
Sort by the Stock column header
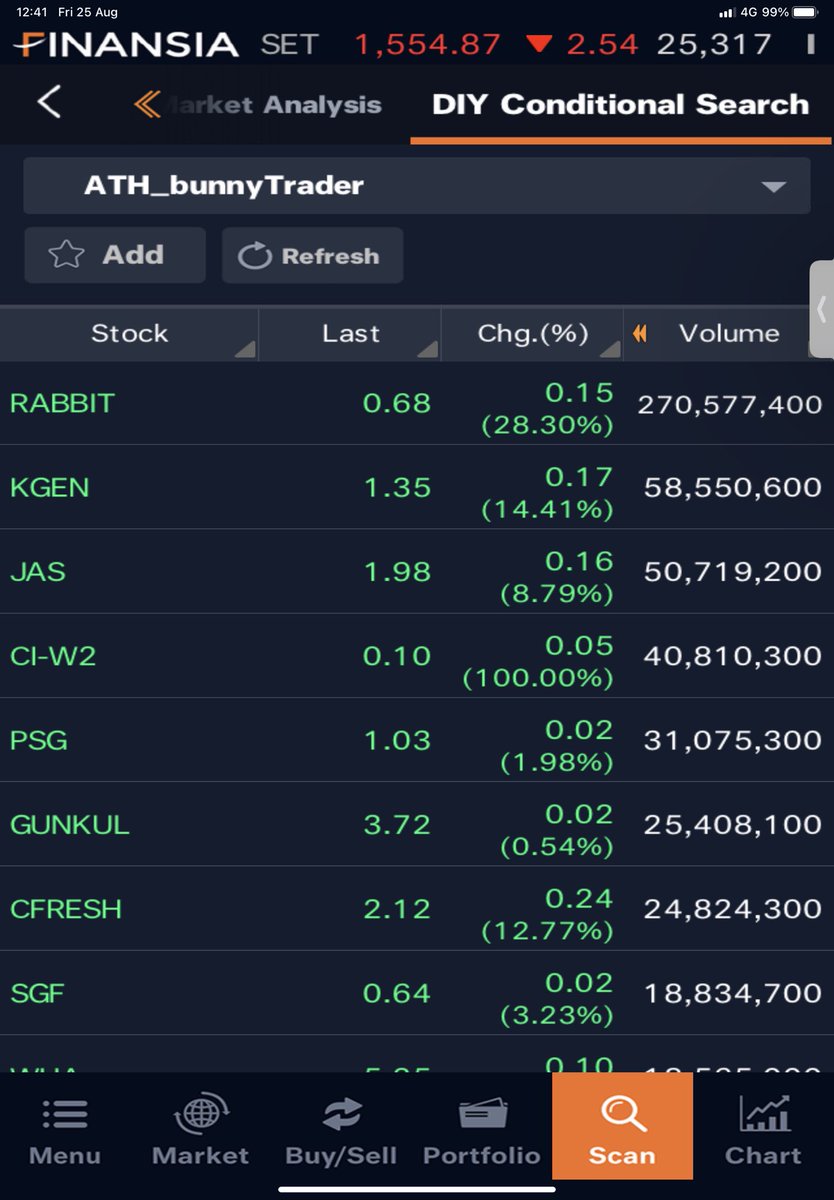[129, 334]
